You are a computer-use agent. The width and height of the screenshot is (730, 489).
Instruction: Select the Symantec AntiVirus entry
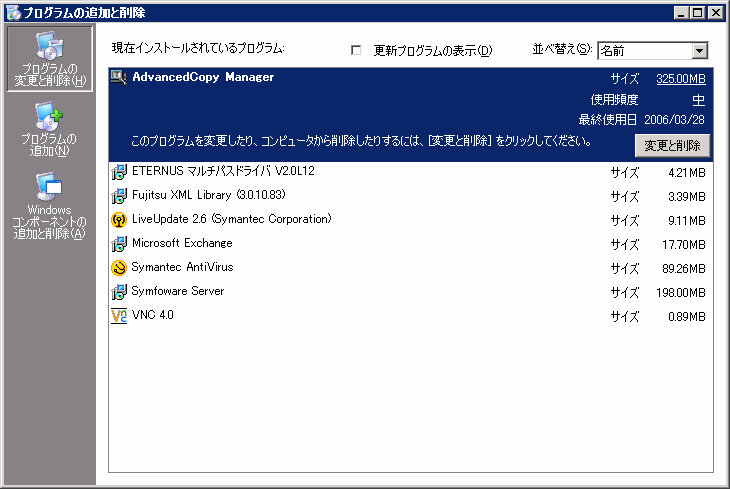point(411,268)
